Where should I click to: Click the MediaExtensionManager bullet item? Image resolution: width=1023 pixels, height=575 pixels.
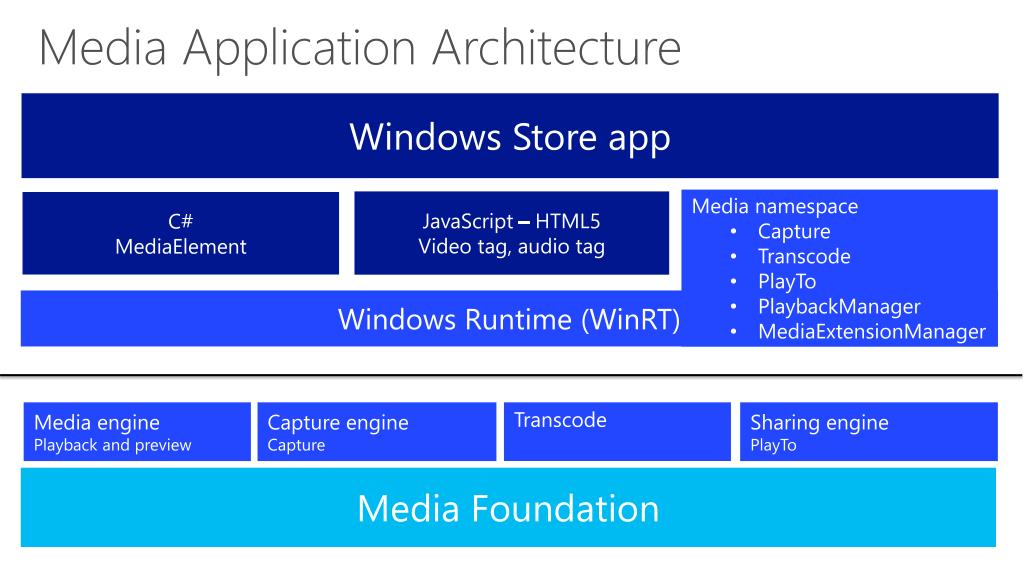coord(872,332)
